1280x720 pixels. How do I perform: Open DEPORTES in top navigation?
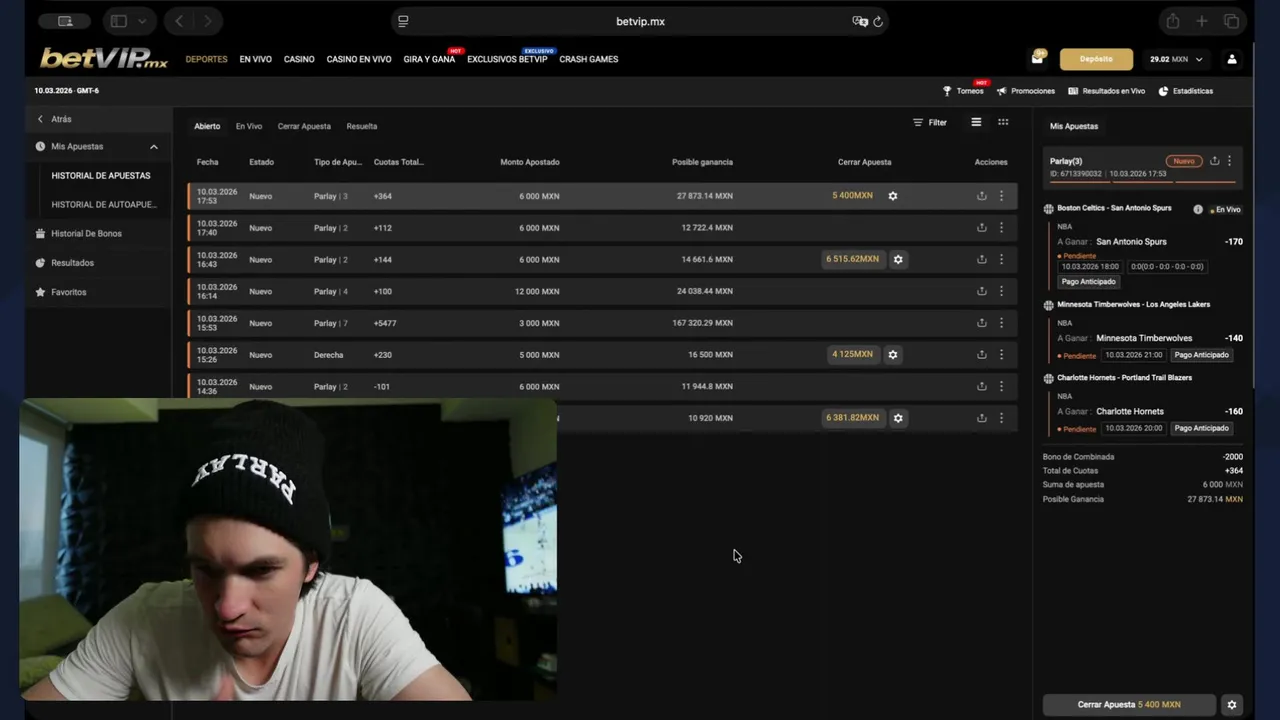click(x=206, y=59)
